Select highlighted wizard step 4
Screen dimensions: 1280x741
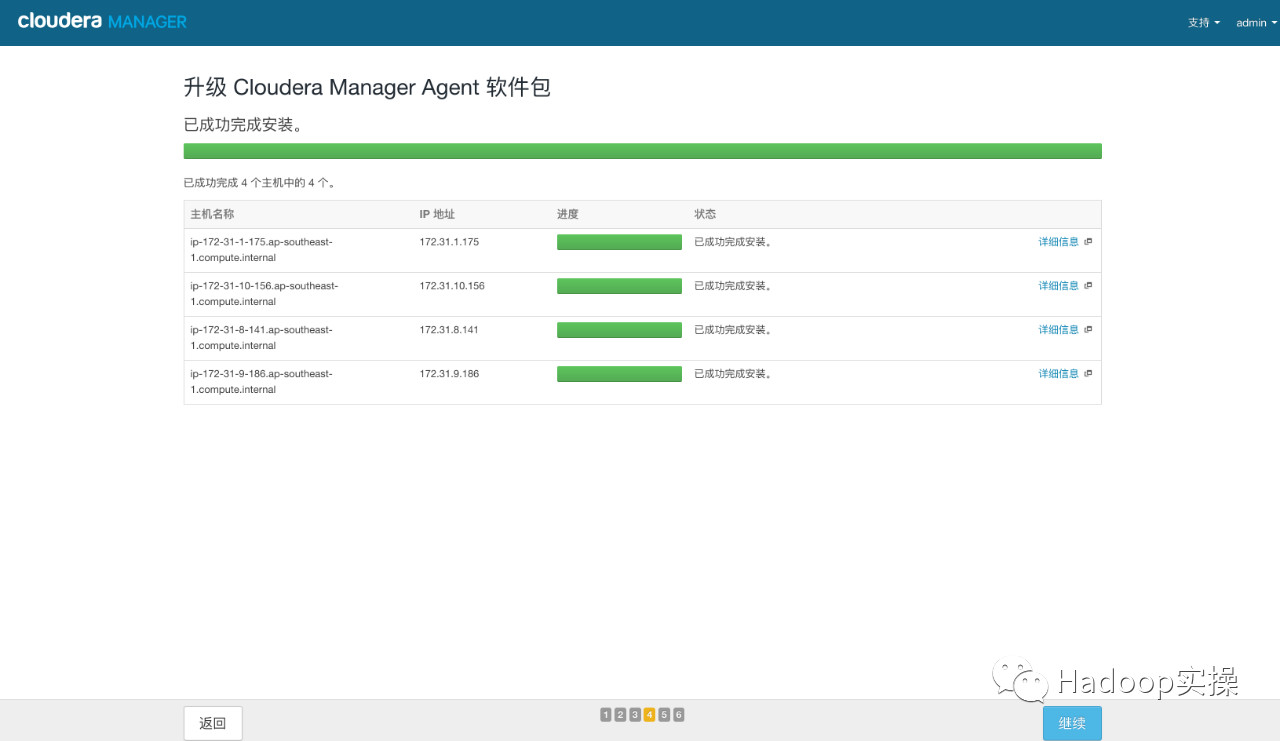650,715
